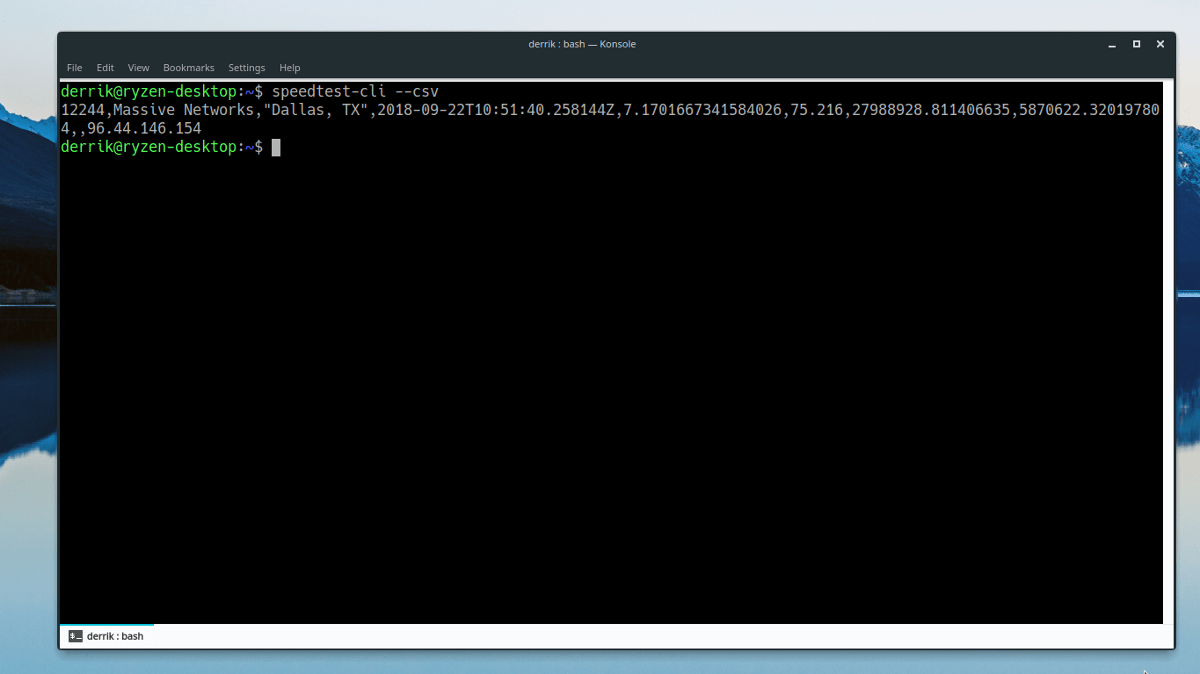Maximize the Konsole window

(1136, 44)
